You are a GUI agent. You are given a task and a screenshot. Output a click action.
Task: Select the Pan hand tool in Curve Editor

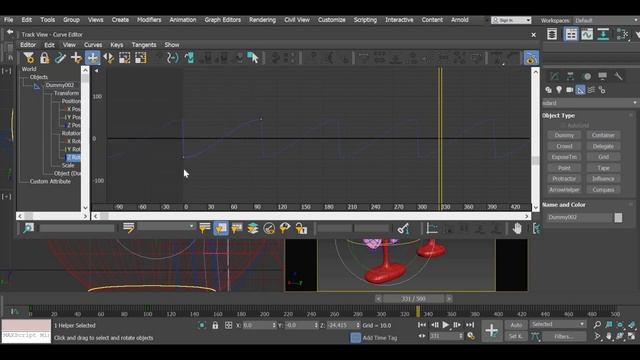(517, 228)
